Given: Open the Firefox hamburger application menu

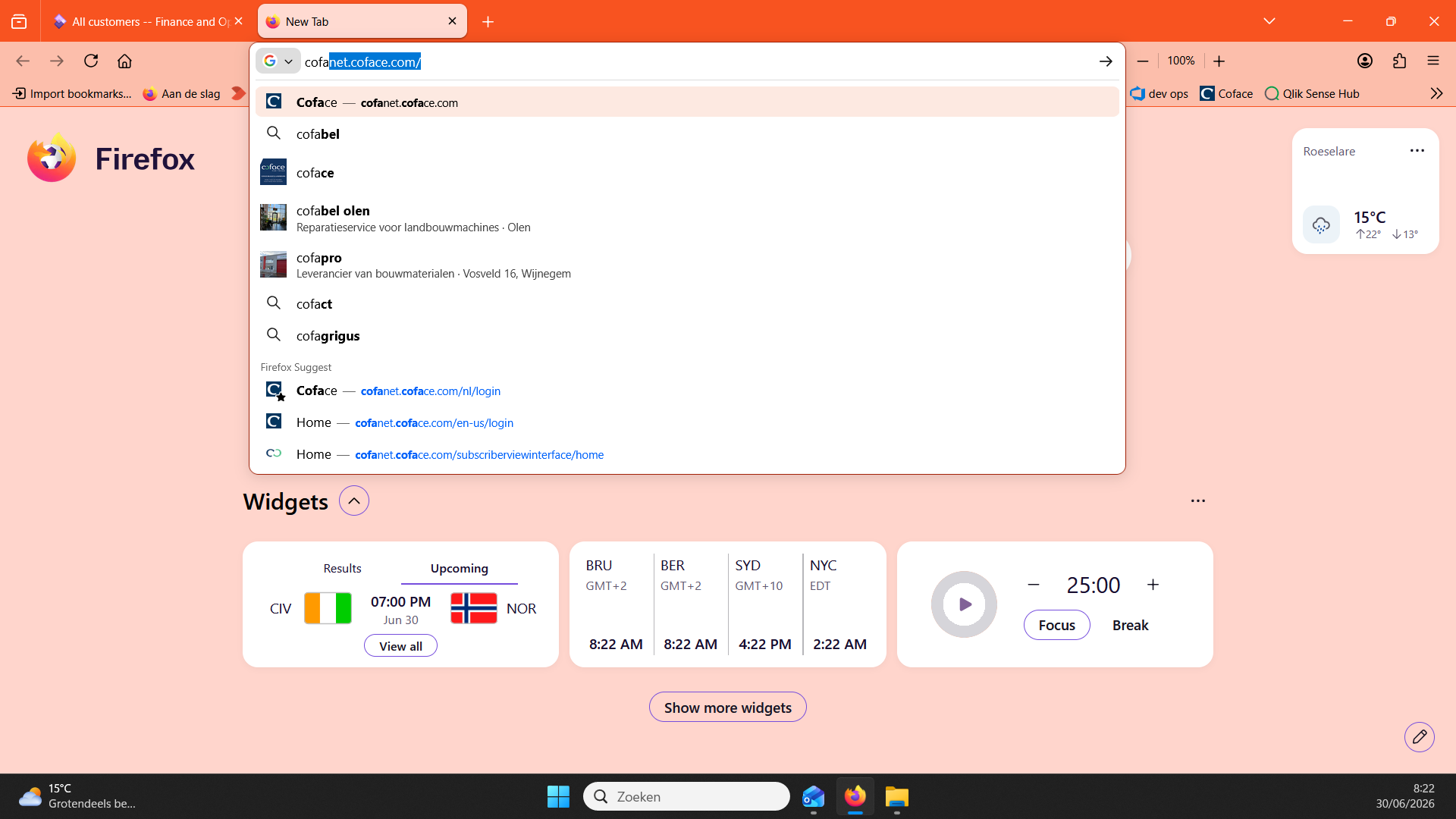Looking at the screenshot, I should click(1433, 61).
